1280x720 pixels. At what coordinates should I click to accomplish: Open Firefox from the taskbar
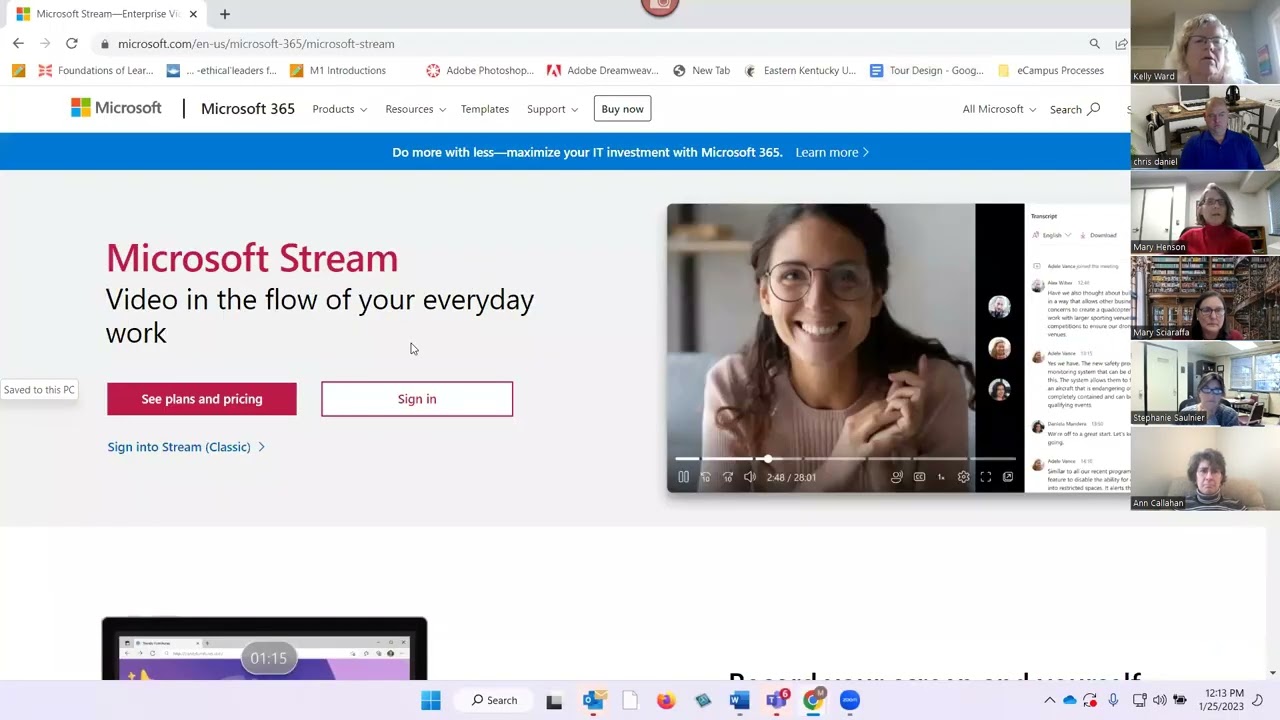coord(666,700)
